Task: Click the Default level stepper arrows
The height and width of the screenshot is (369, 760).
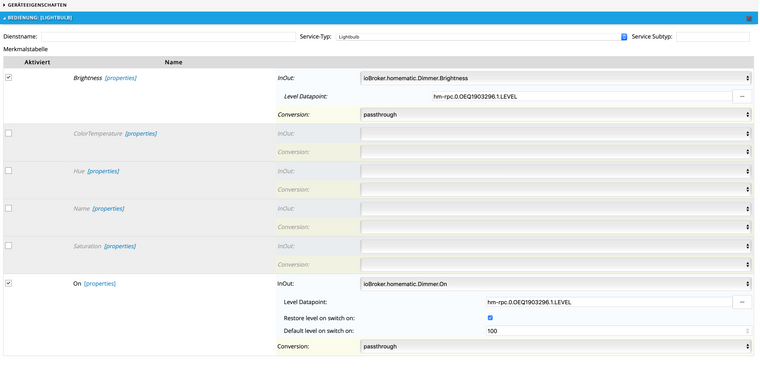Action: [x=748, y=331]
